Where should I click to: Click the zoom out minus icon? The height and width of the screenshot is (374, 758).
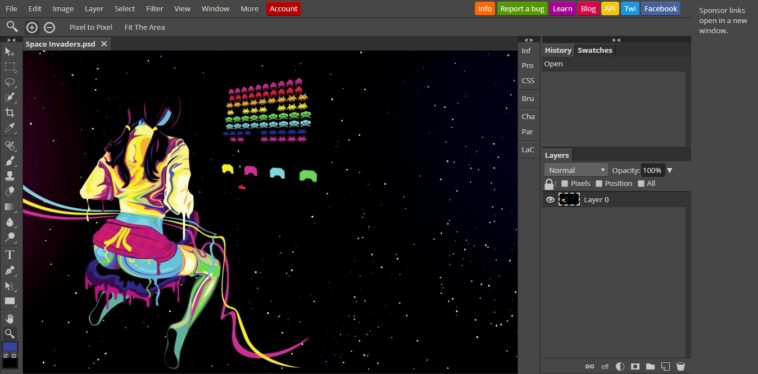point(49,28)
